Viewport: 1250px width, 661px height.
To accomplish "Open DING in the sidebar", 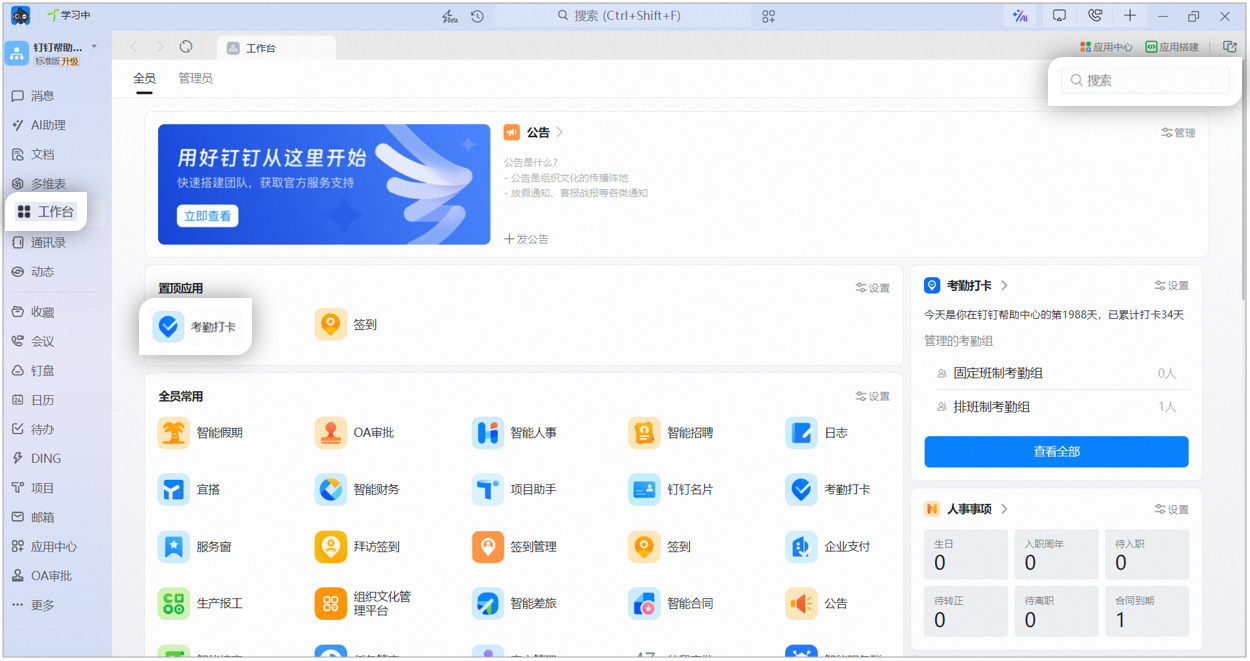I will coord(36,458).
